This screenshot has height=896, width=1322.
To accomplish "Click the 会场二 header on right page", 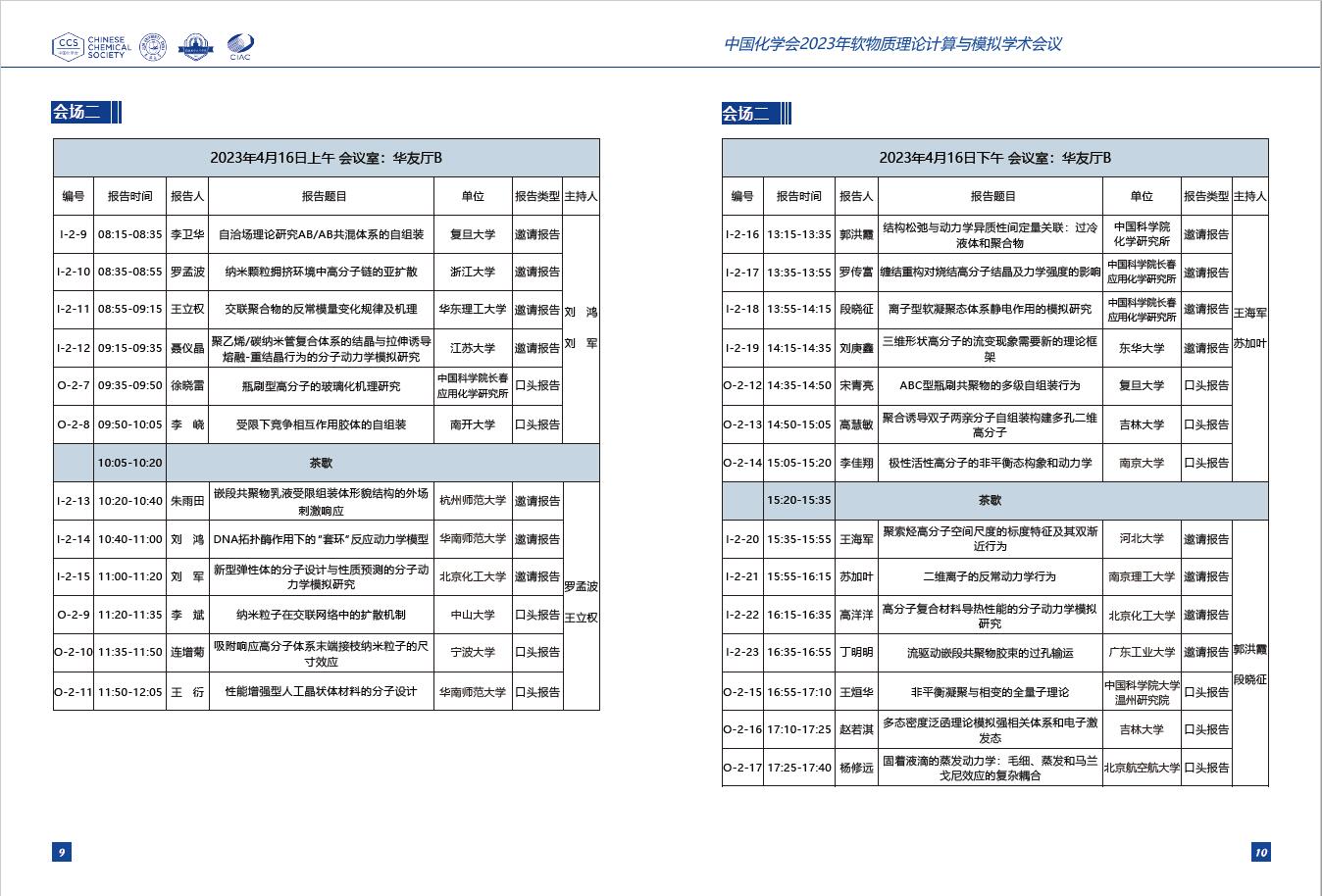I will pyautogui.click(x=745, y=114).
